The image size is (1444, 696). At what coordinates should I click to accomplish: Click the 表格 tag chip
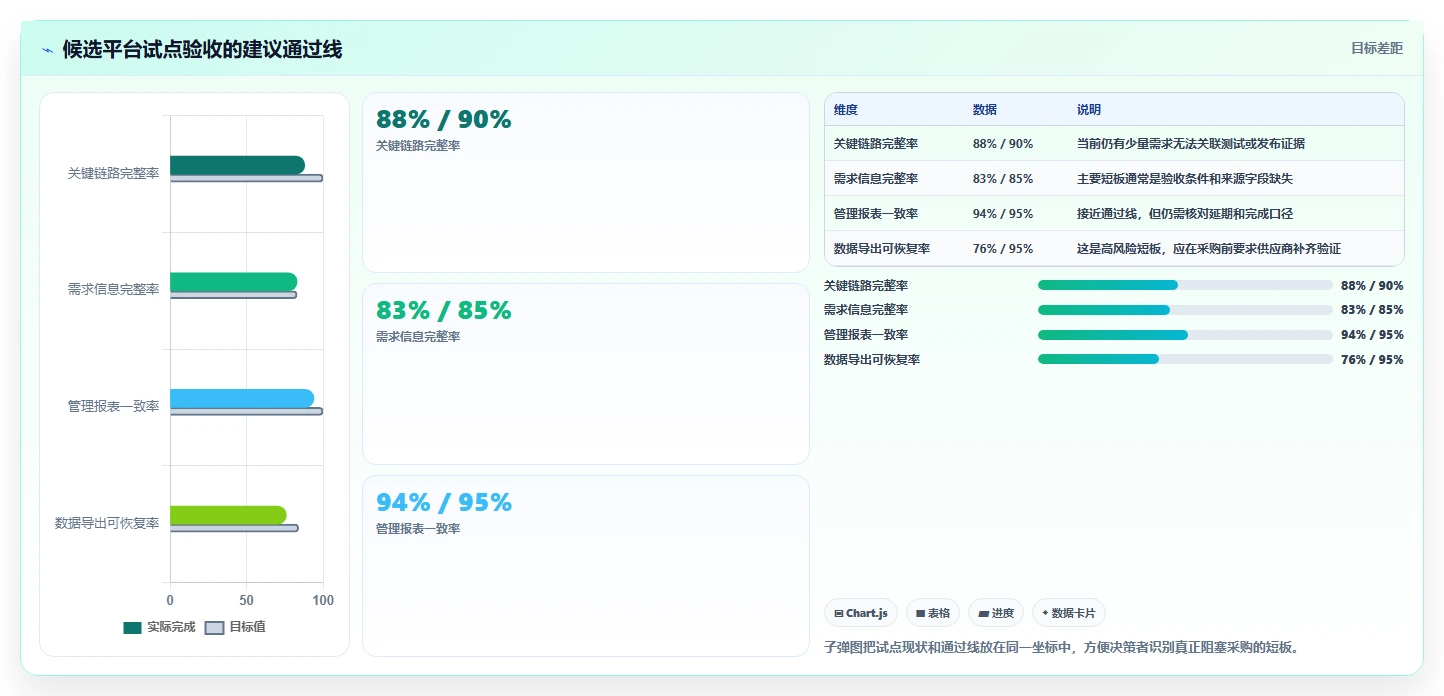point(933,613)
